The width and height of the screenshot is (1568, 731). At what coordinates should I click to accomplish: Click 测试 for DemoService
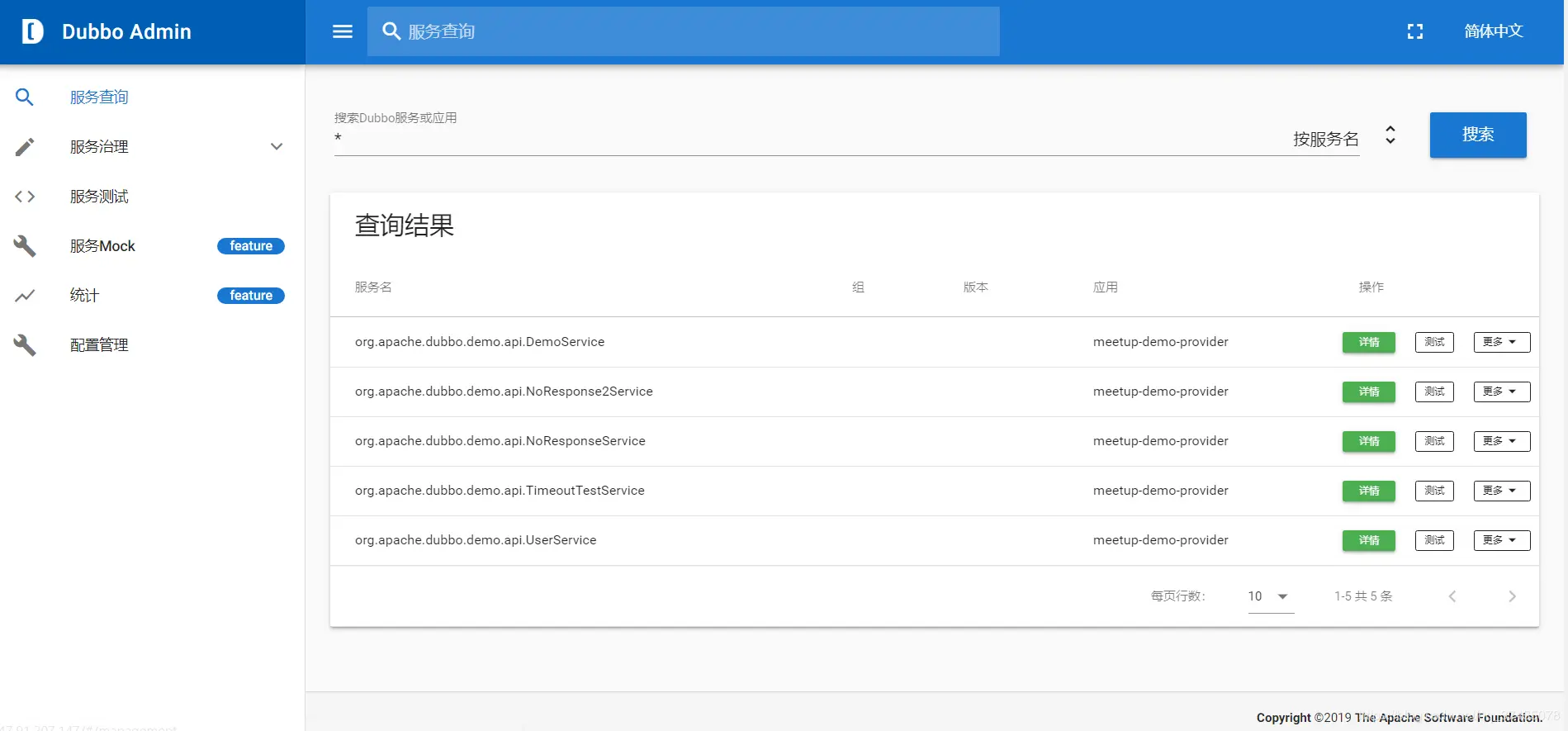pyautogui.click(x=1434, y=342)
